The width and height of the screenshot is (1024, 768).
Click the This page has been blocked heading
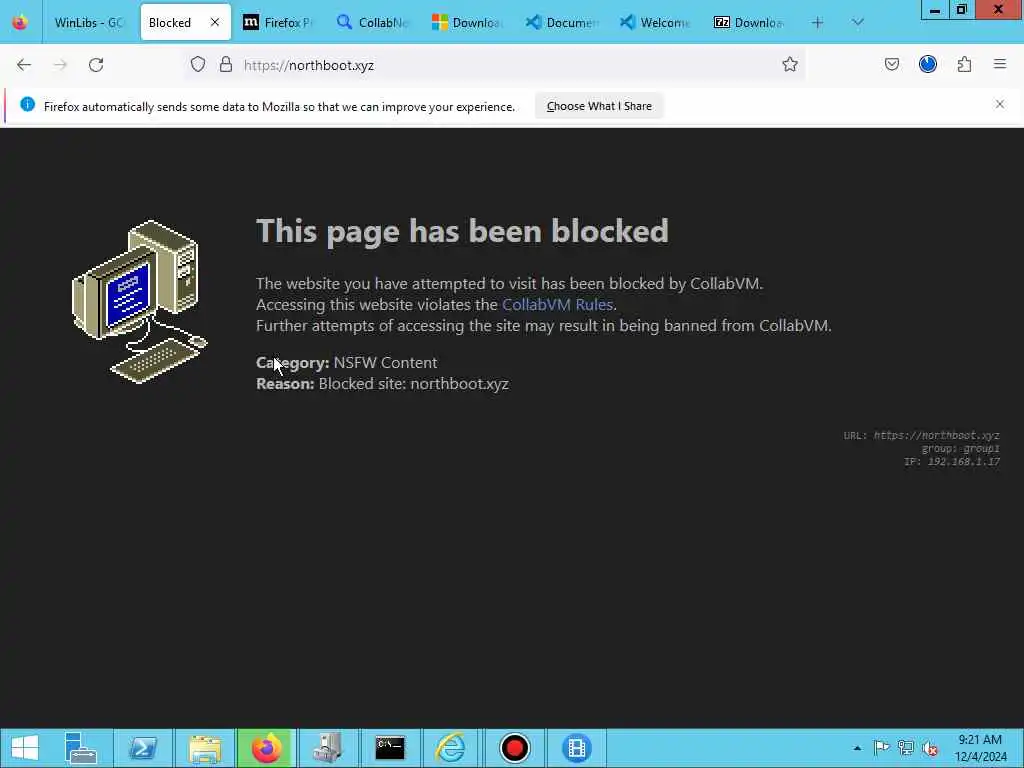[x=462, y=231]
